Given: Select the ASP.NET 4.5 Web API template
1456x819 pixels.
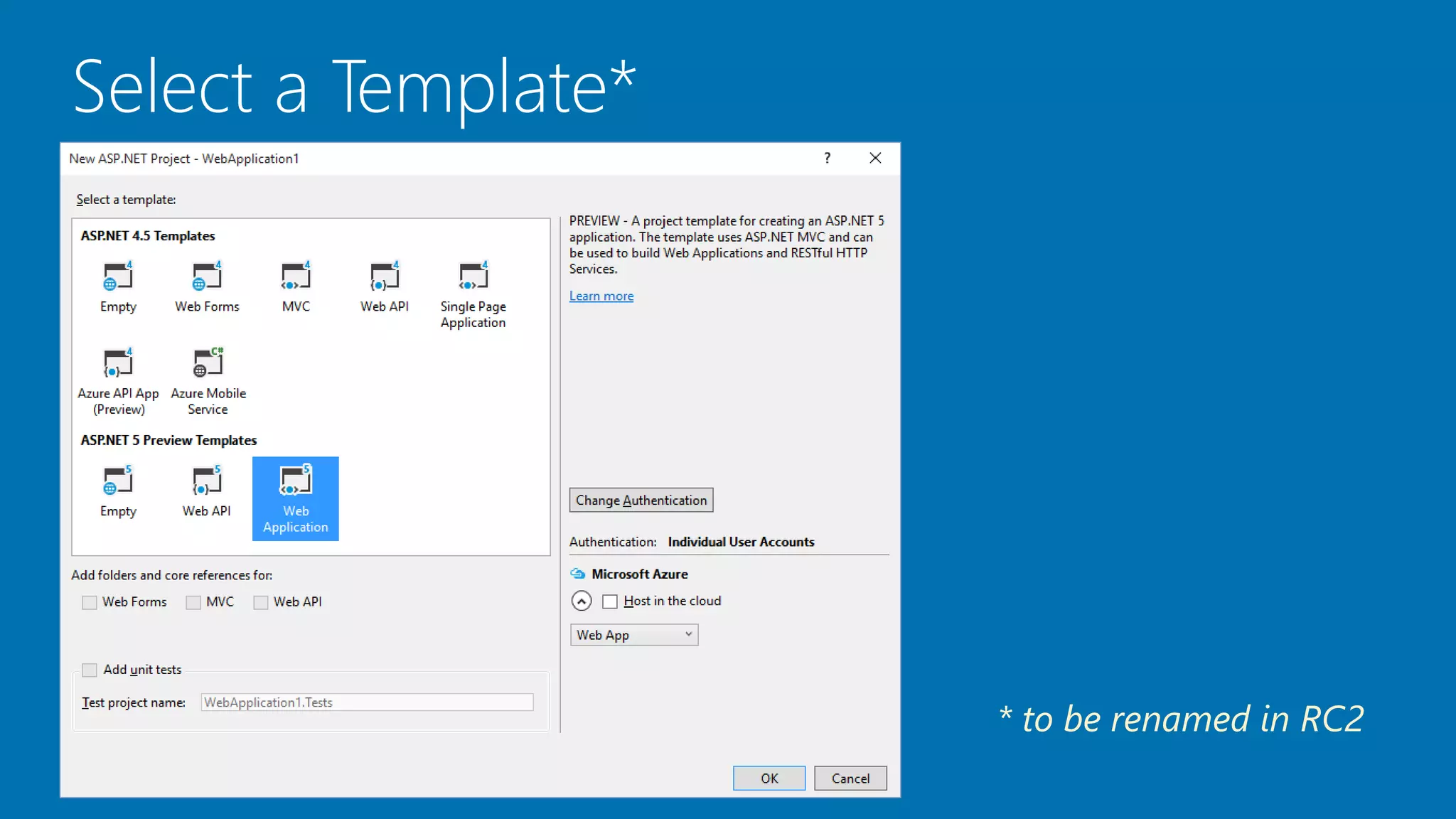Looking at the screenshot, I should pyautogui.click(x=385, y=276).
